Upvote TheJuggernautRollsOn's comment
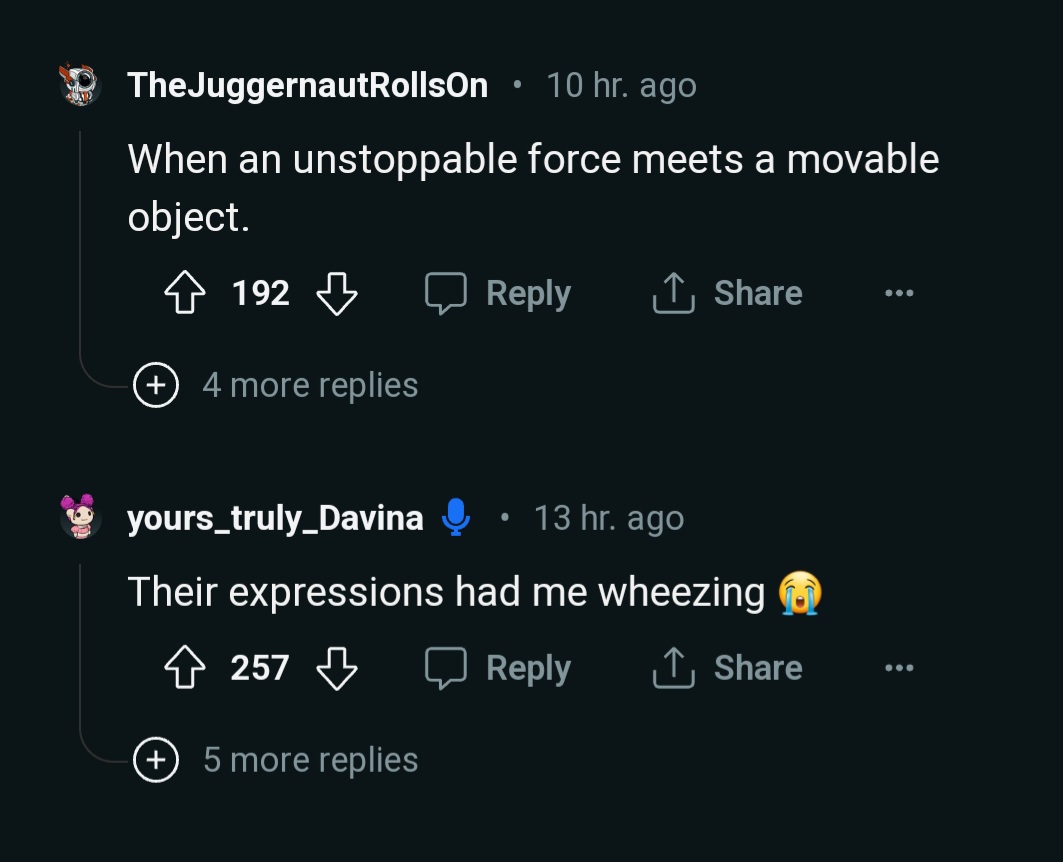1063x862 pixels. pyautogui.click(x=184, y=293)
